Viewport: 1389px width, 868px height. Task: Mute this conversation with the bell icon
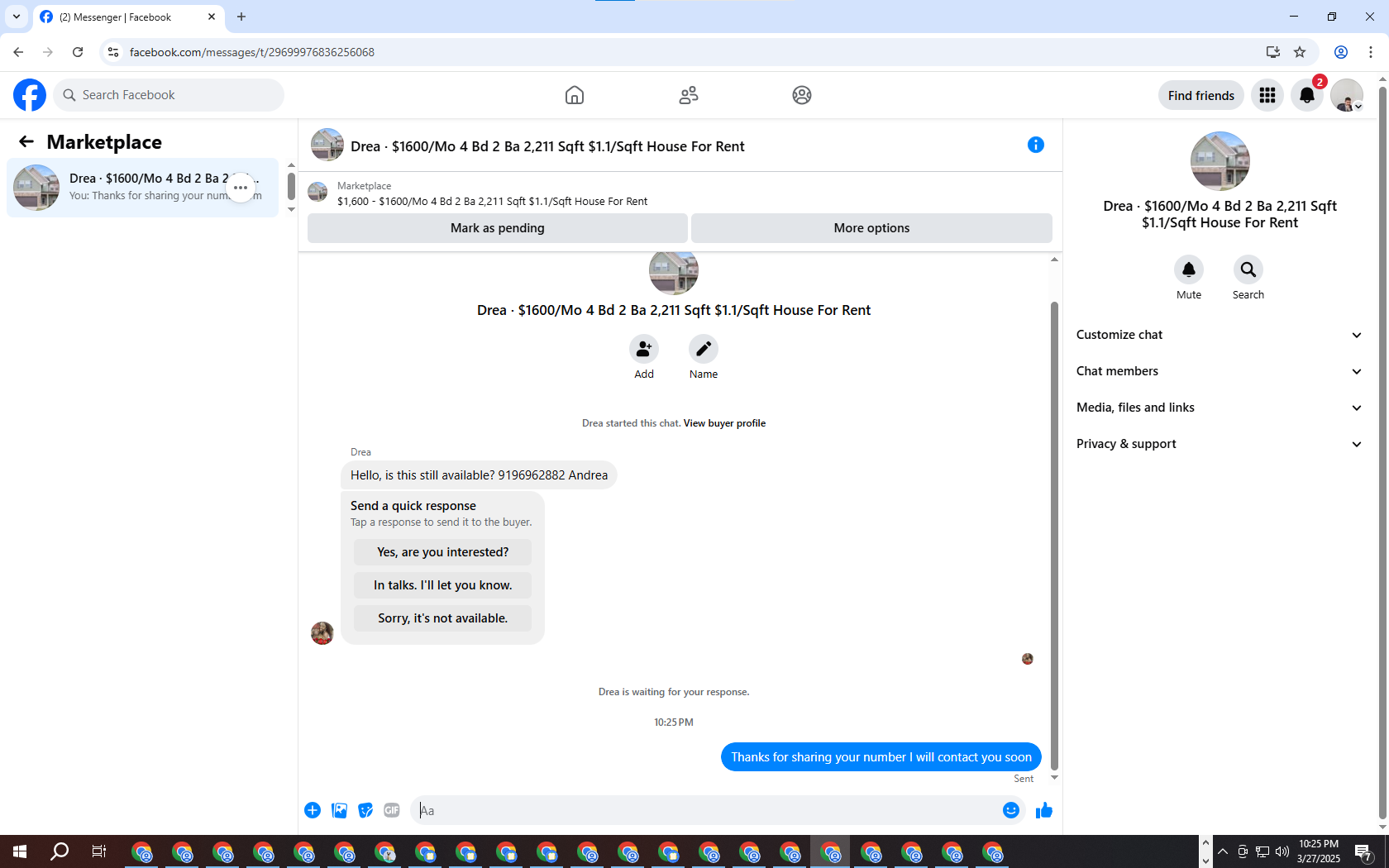click(1189, 269)
